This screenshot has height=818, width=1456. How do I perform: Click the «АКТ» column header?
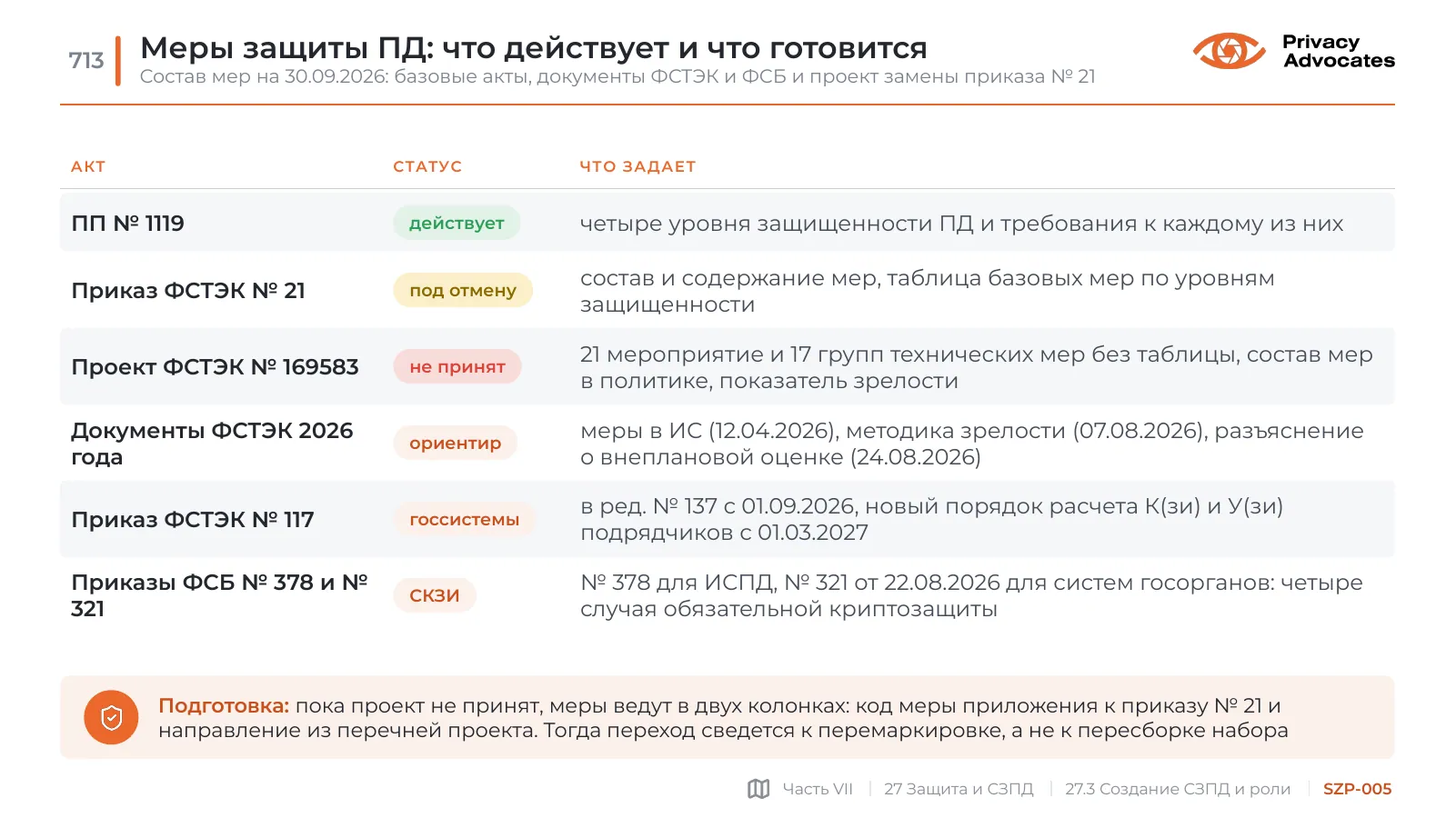[x=88, y=166]
